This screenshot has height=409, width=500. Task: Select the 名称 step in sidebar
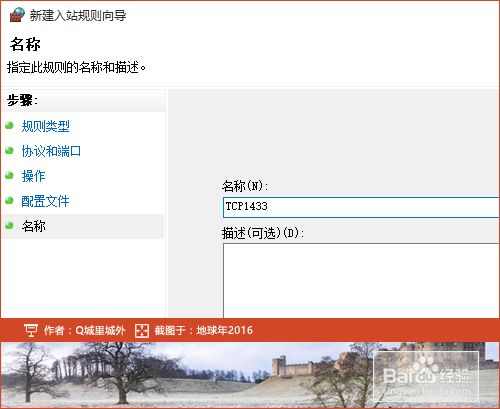[34, 226]
